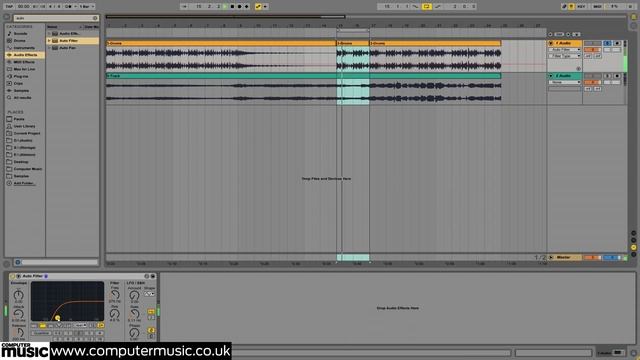Screen dimensions: 640x360
Task: Click the Punch-Out switch icon
Action: pyautogui.click(x=438, y=7)
